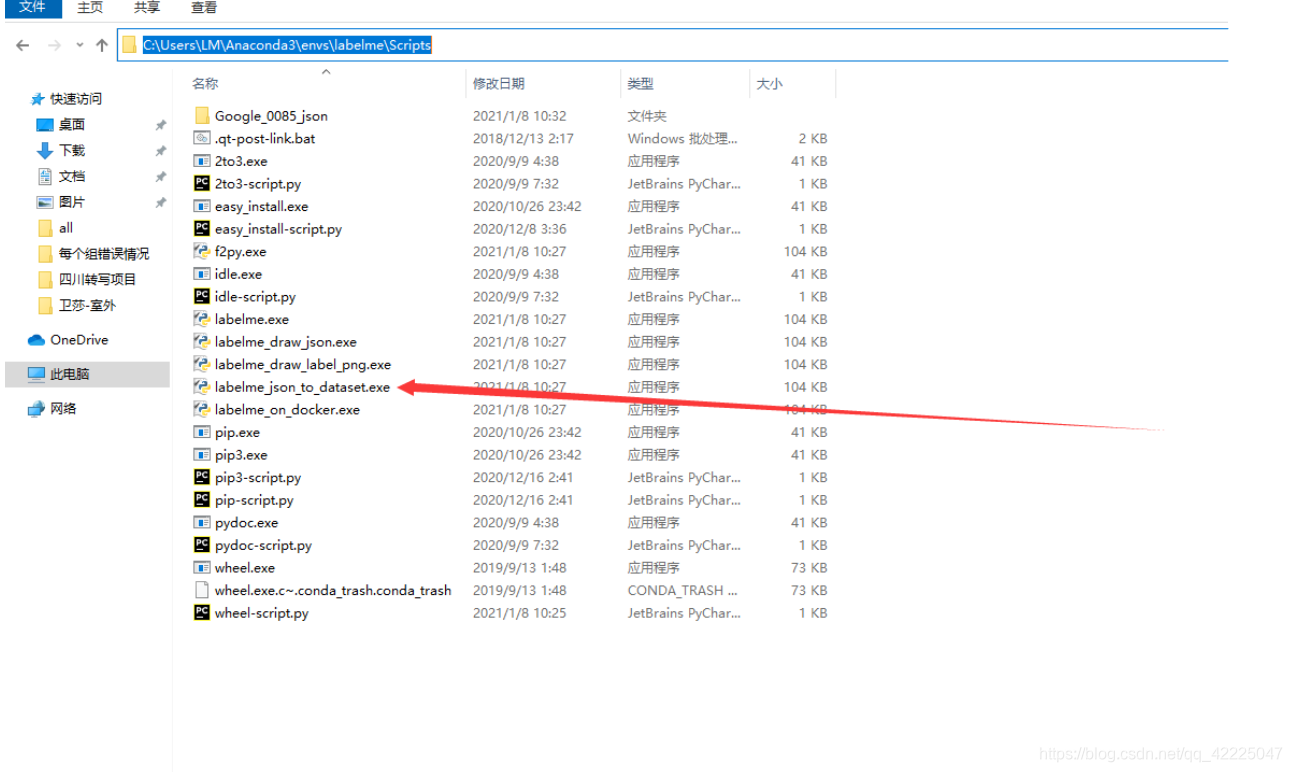Click the file name wheel-script.py
Screen dimensions: 1292x772
(x=262, y=613)
